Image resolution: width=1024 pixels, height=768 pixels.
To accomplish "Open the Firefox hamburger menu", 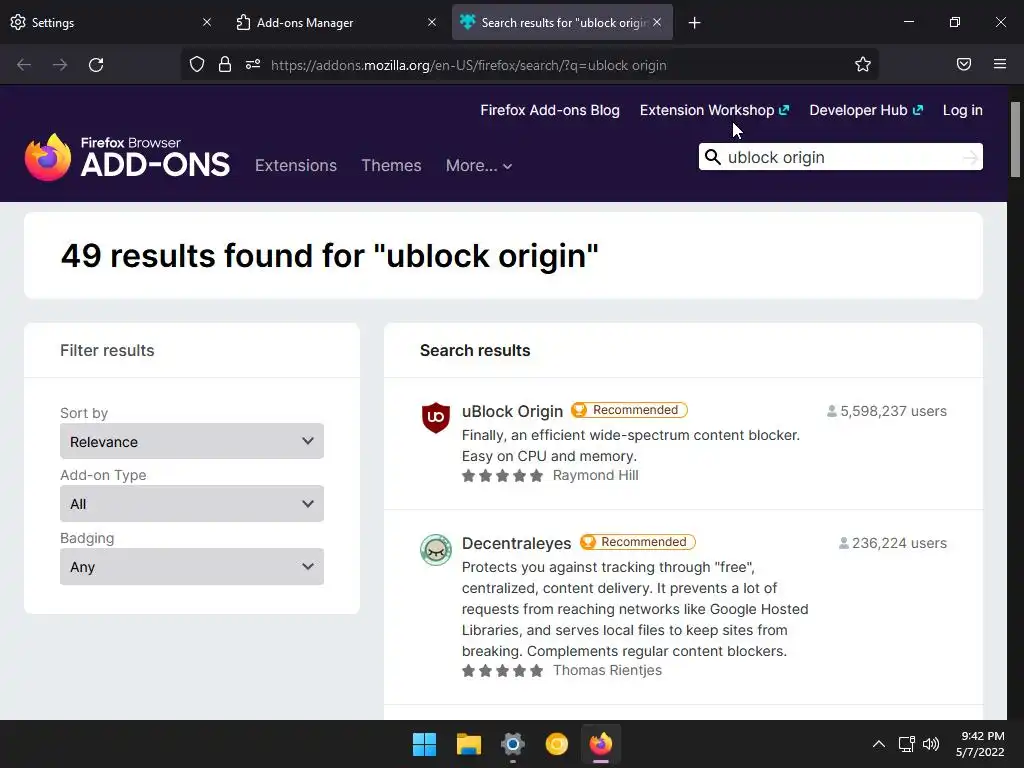I will tap(1000, 64).
